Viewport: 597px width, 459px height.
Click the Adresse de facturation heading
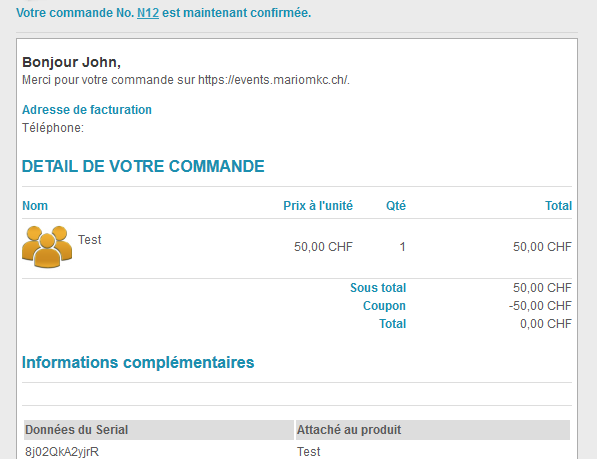click(x=87, y=110)
